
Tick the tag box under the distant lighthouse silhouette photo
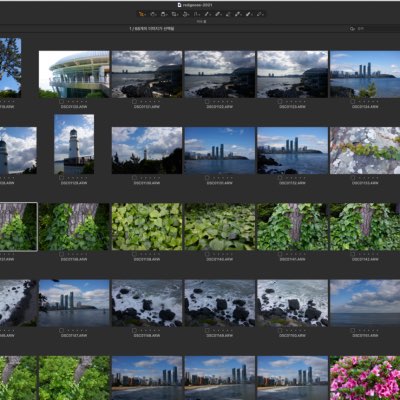coord(134,178)
